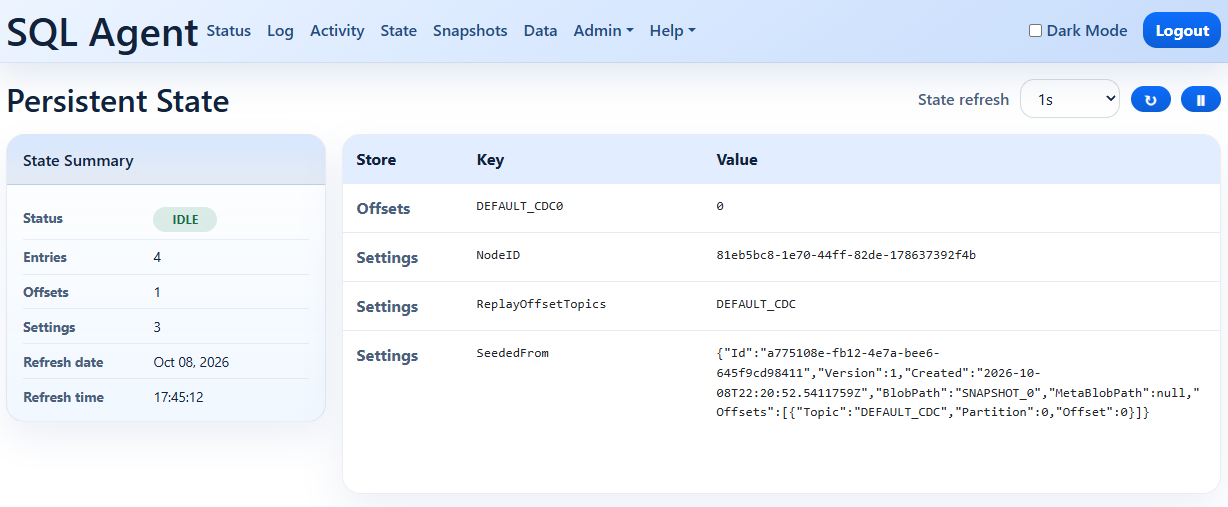Click the Offsets store cell
The height and width of the screenshot is (507, 1228).
383,209
